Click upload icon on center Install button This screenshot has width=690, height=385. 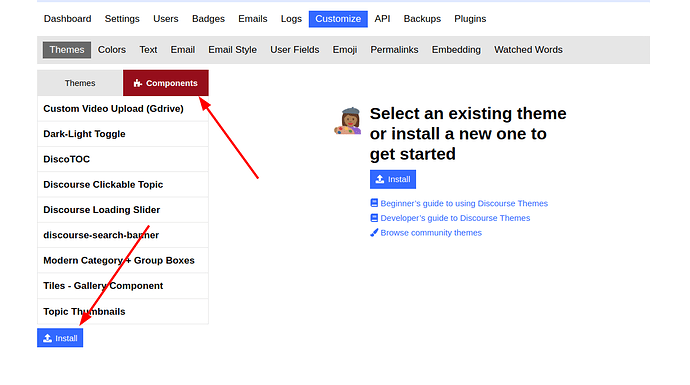point(380,179)
